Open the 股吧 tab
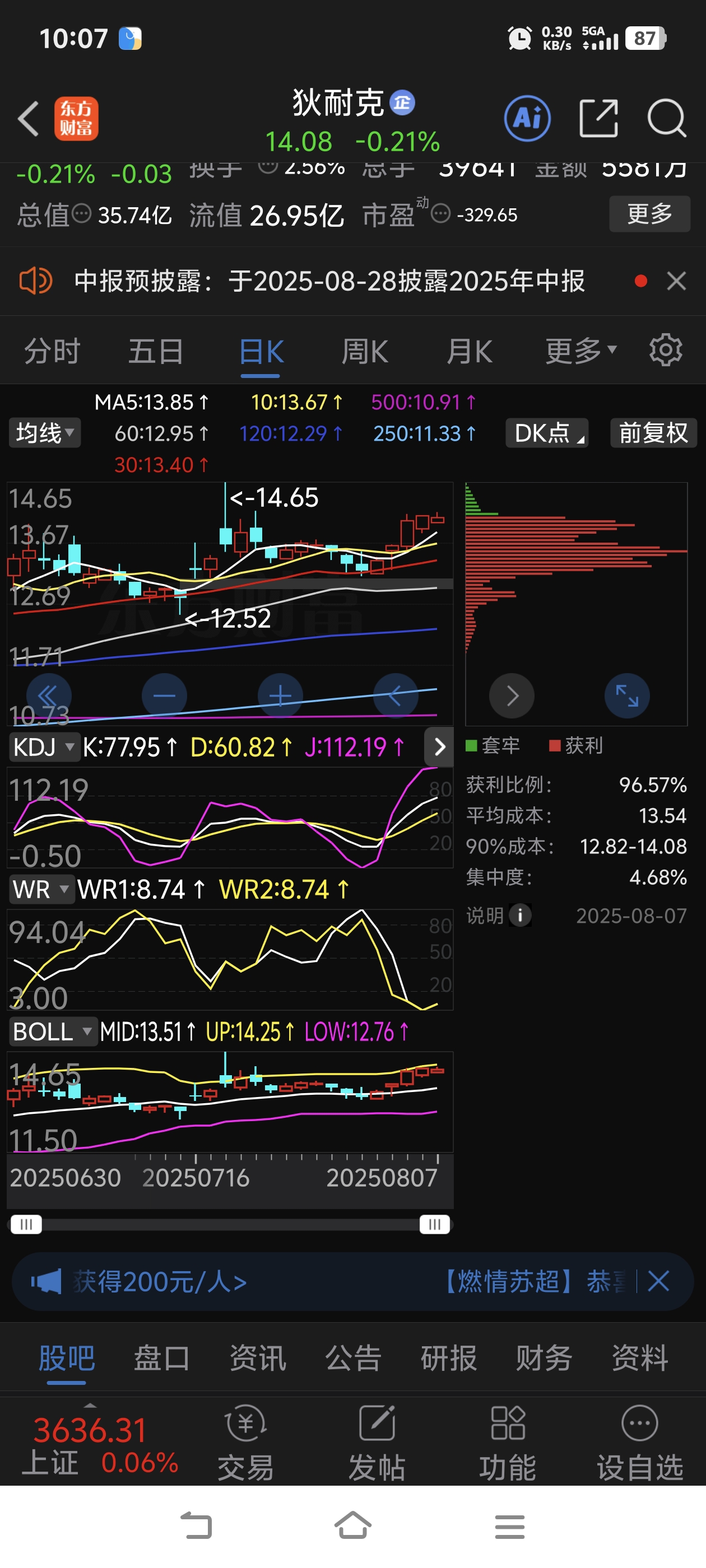 pyautogui.click(x=66, y=1358)
